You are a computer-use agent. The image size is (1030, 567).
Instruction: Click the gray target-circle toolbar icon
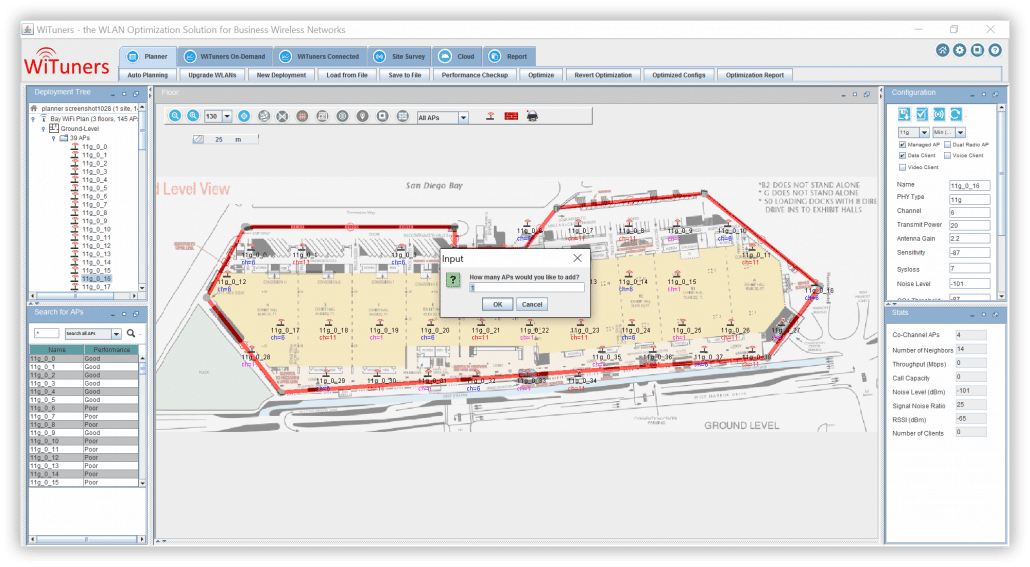[x=342, y=116]
